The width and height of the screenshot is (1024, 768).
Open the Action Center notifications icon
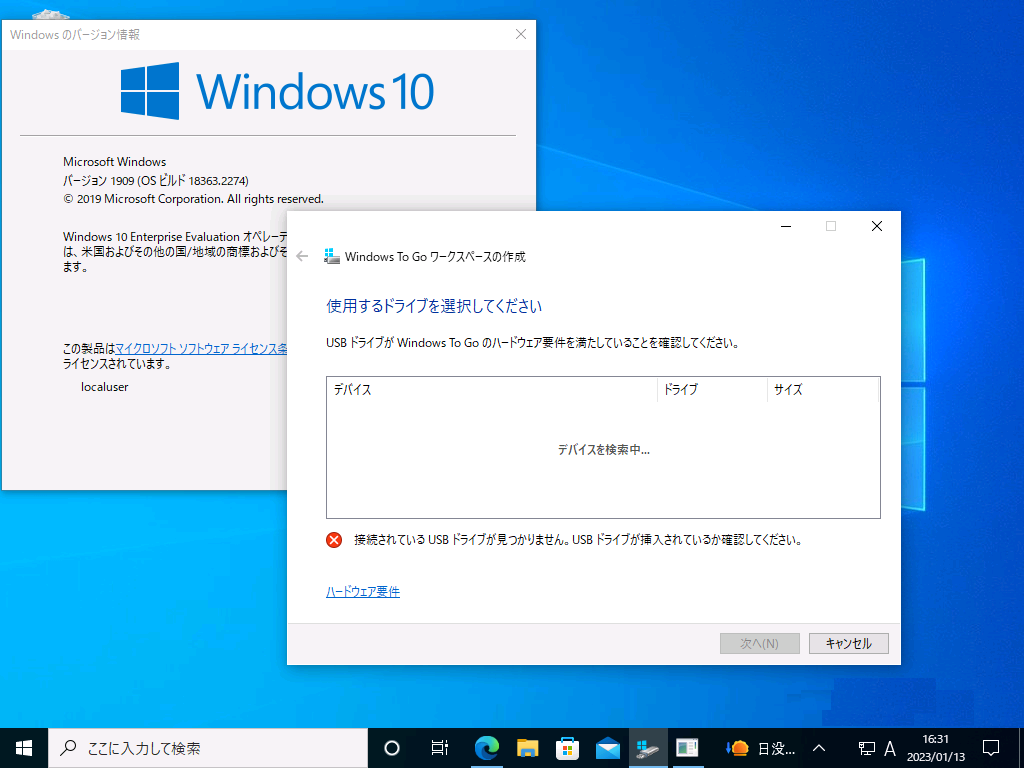pyautogui.click(x=991, y=747)
